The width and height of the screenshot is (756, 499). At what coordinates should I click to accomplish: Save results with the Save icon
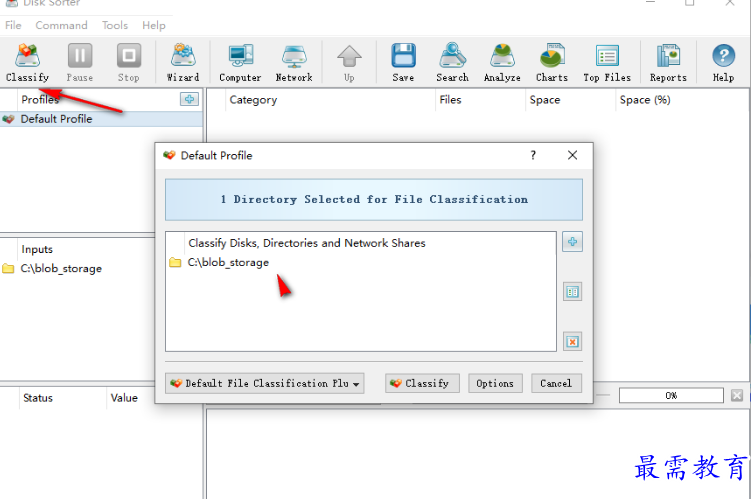403,63
